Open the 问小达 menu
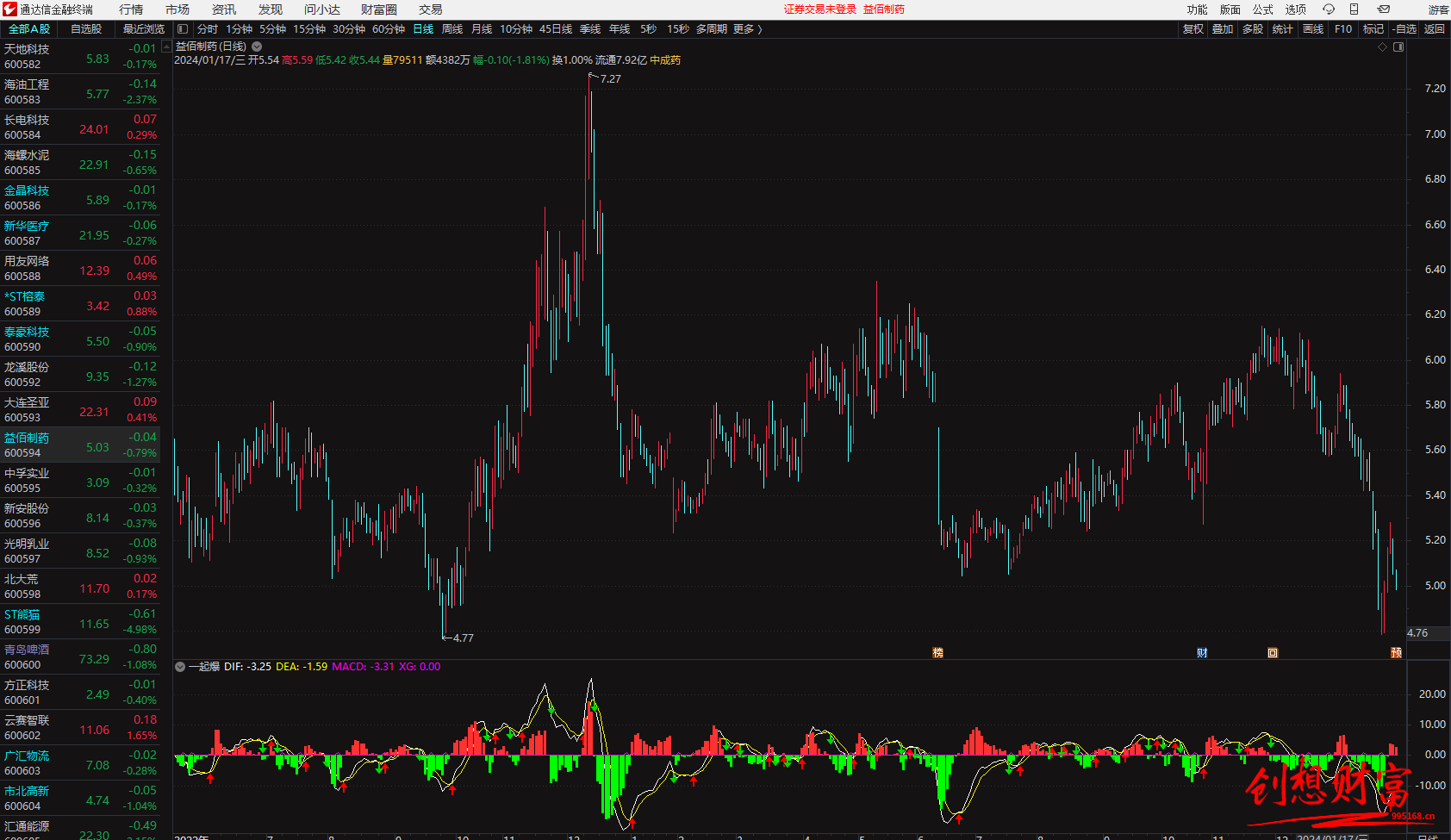 (x=322, y=9)
